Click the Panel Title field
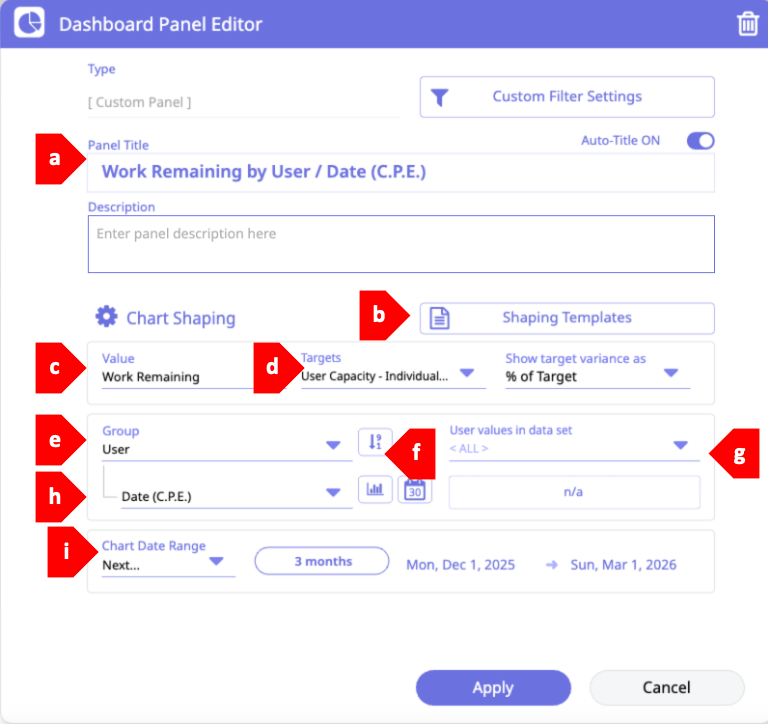This screenshot has width=768, height=726. point(400,172)
